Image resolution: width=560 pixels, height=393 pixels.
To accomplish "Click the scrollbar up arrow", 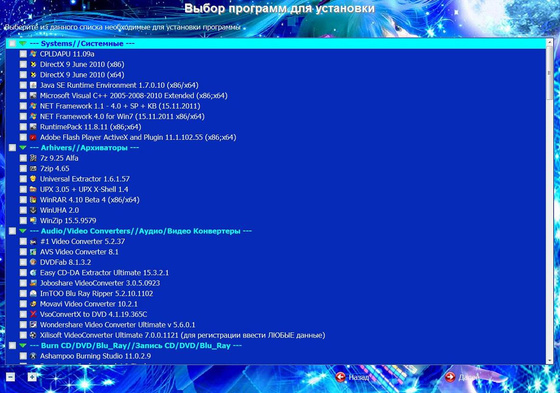I will coord(550,42).
